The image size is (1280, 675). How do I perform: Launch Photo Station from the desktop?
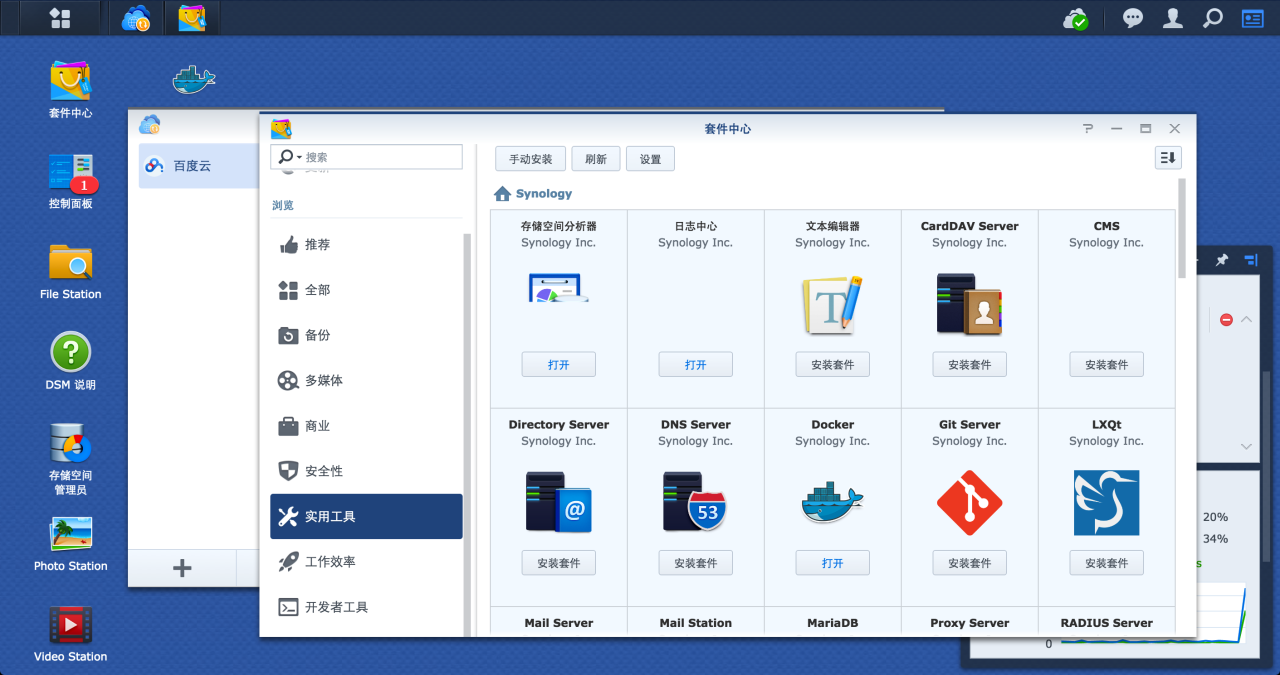pyautogui.click(x=70, y=533)
